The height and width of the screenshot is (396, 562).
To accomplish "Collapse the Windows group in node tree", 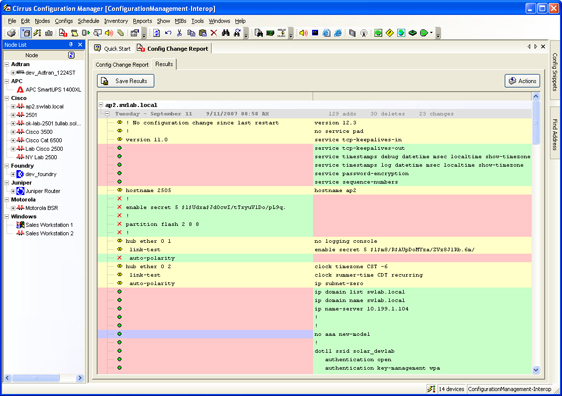I will coord(7,216).
